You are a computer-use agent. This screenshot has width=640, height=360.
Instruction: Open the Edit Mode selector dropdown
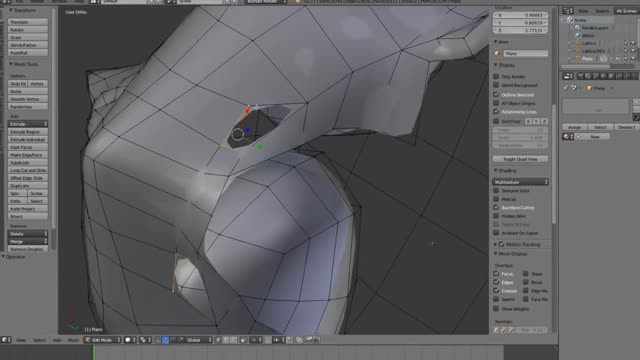tap(103, 340)
